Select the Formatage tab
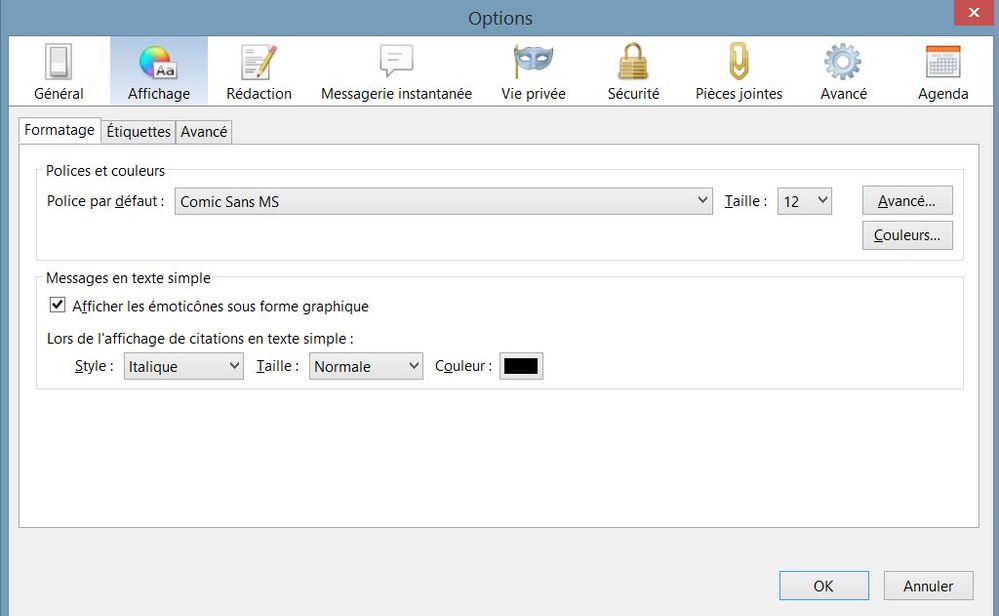This screenshot has width=999, height=616. pos(59,130)
